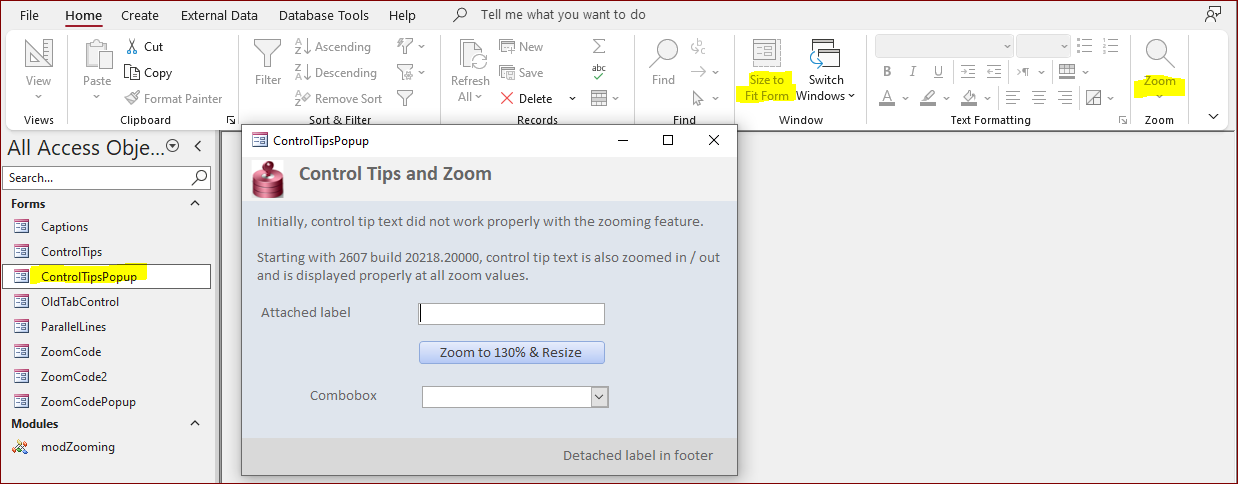1238x484 pixels.
Task: Align text right
Action: [x=1066, y=98]
